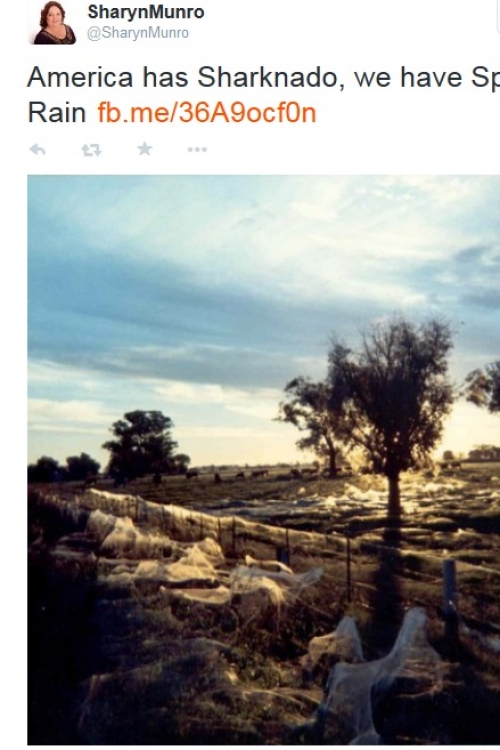Click the reply arrow icon under the tweet

[x=38, y=150]
